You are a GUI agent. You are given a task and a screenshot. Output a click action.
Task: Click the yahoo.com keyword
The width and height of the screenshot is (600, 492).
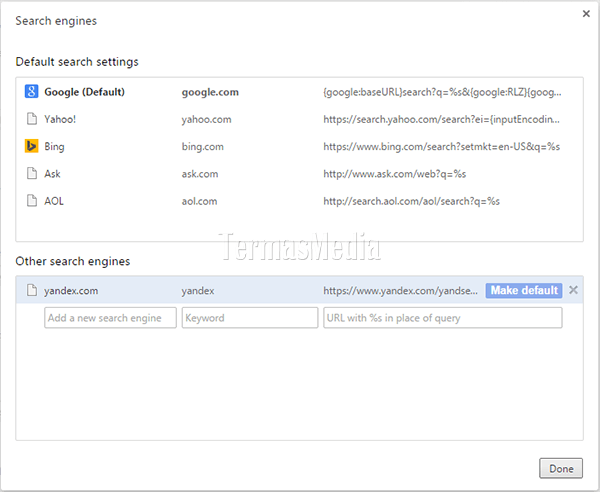207,119
